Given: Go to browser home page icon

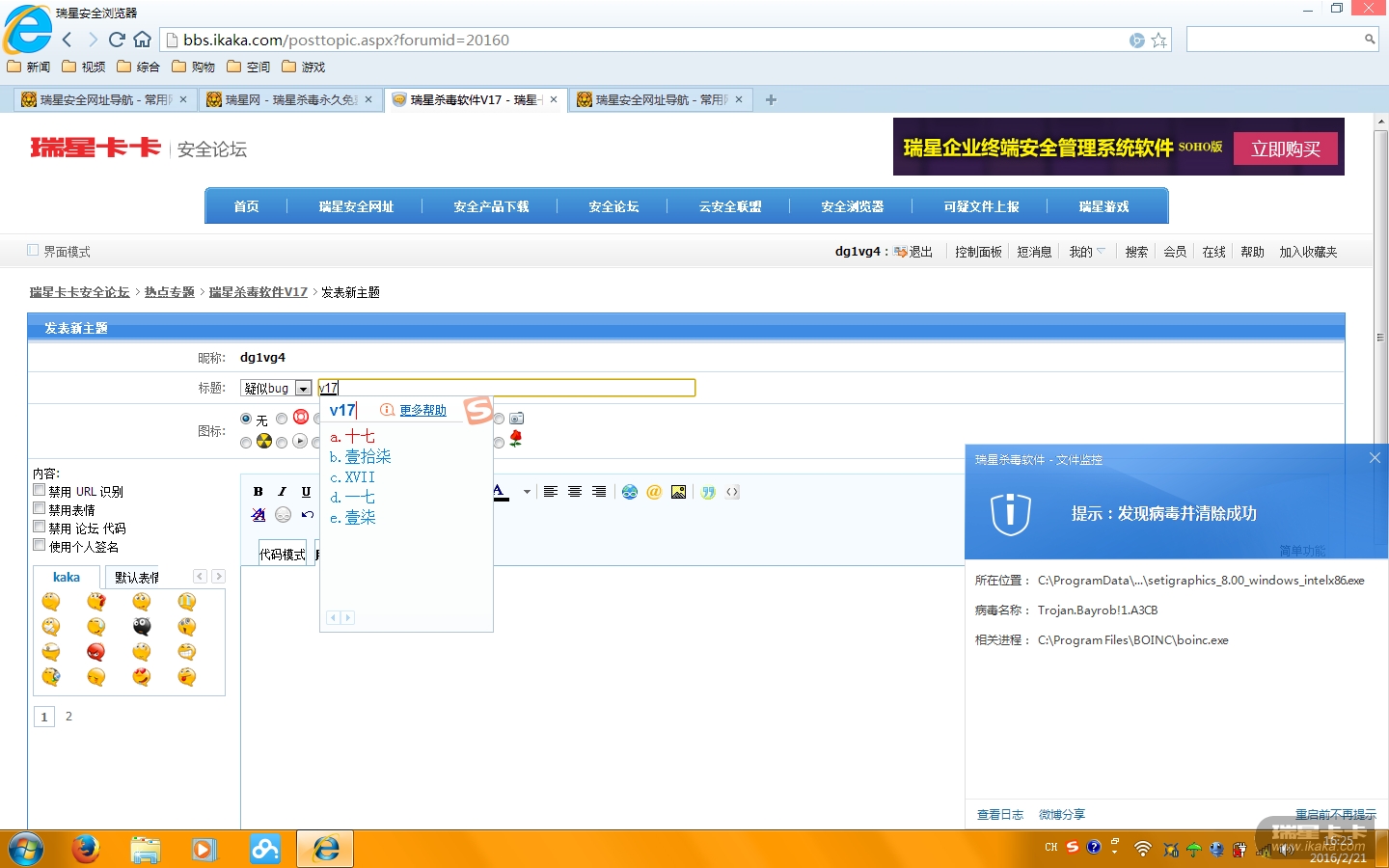Looking at the screenshot, I should point(143,40).
